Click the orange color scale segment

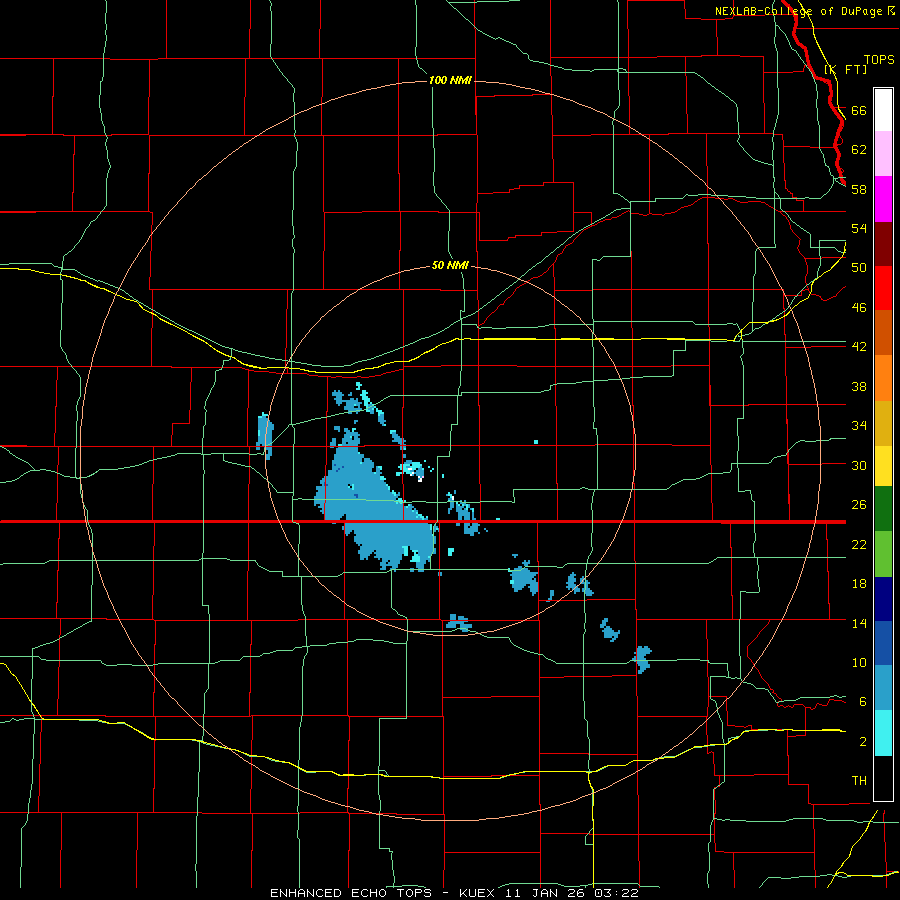coord(883,378)
